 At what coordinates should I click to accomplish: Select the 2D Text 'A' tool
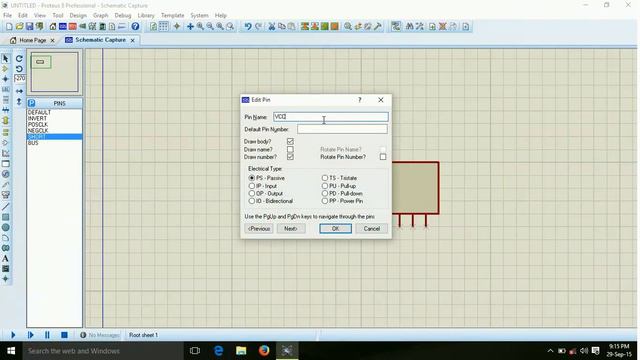[6, 258]
